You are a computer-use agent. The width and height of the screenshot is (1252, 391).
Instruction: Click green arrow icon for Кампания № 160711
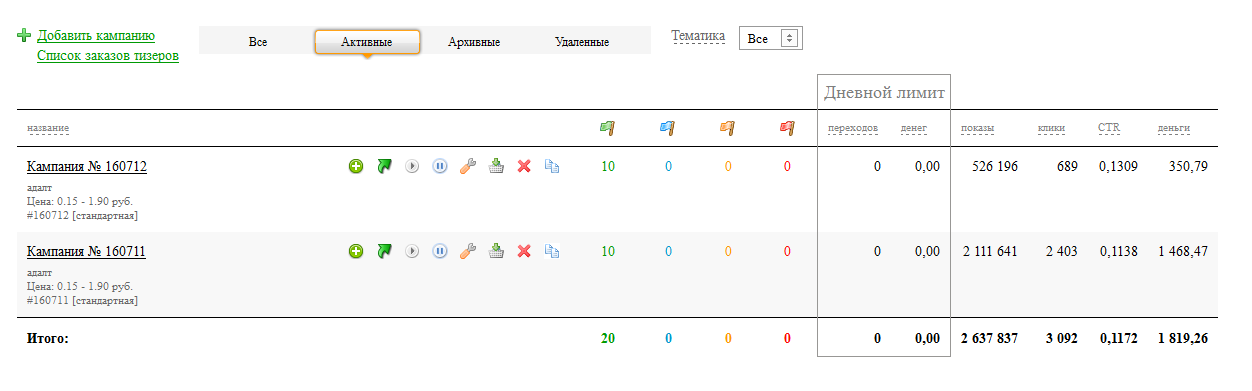[x=384, y=251]
